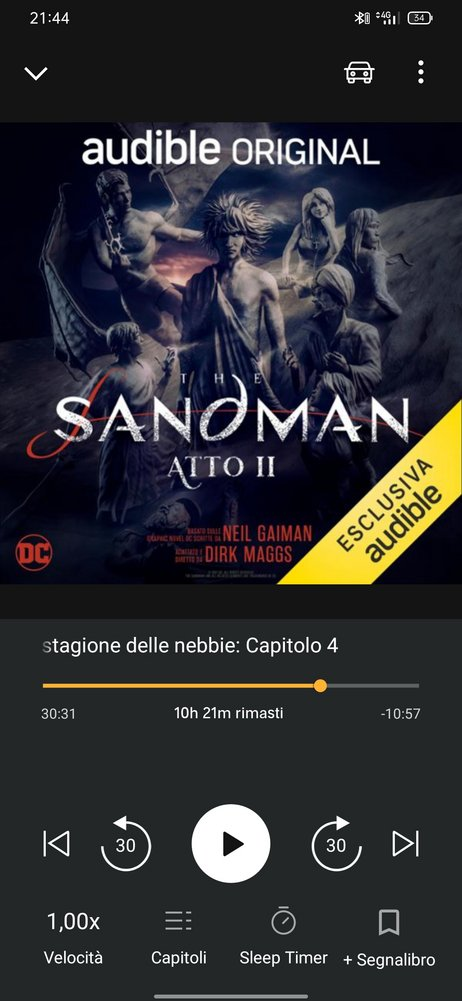This screenshot has height=1001, width=462.
Task: Jump forward 30 seconds
Action: click(336, 844)
